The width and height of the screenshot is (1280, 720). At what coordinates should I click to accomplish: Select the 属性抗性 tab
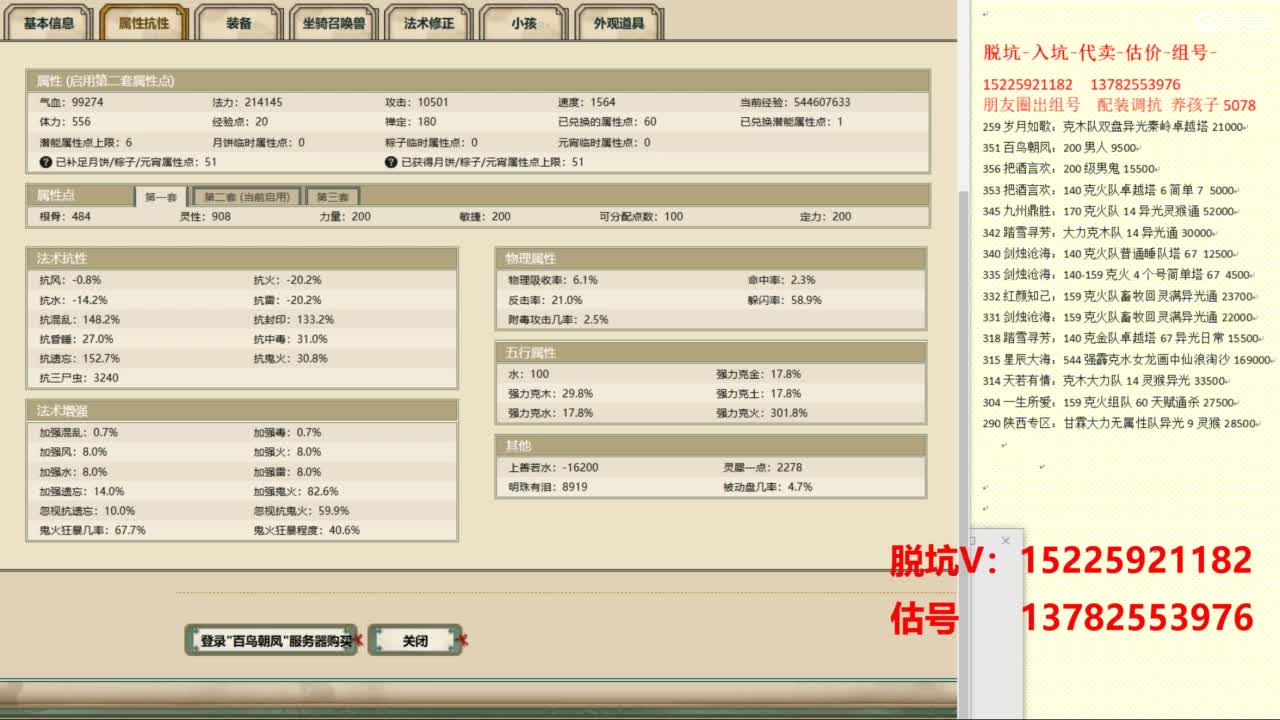(143, 23)
